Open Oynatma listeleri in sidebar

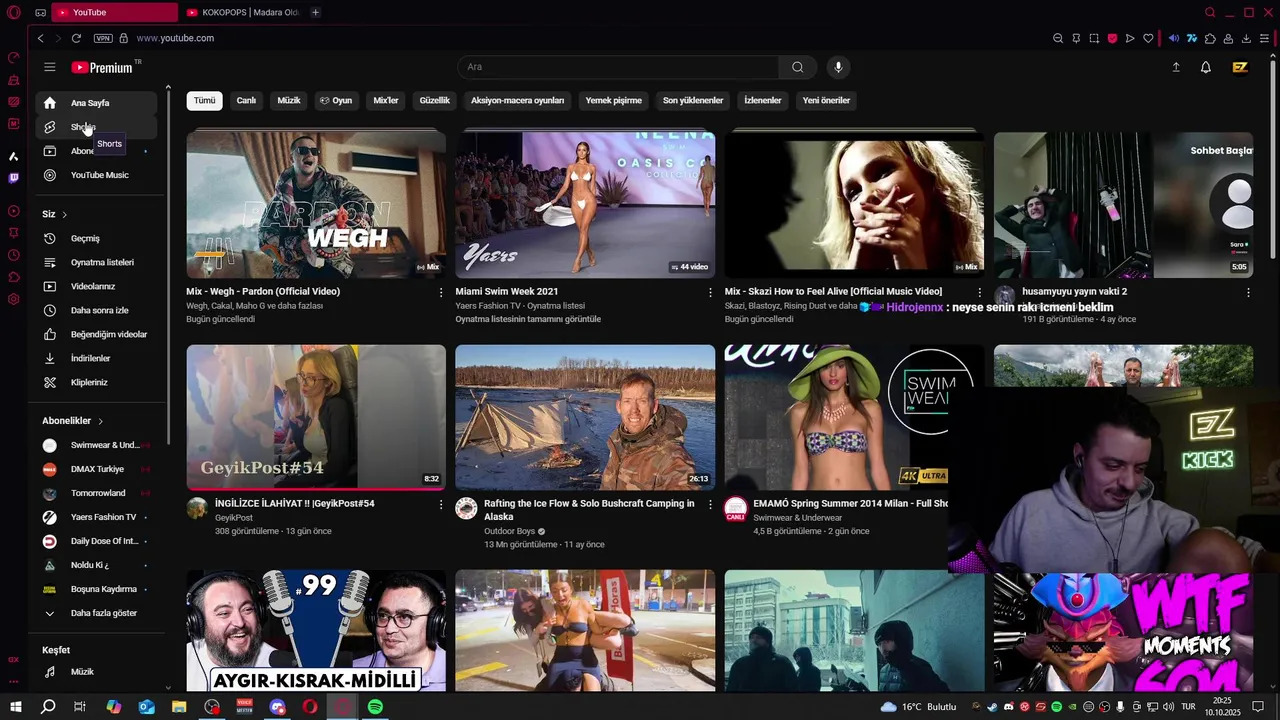[97, 263]
